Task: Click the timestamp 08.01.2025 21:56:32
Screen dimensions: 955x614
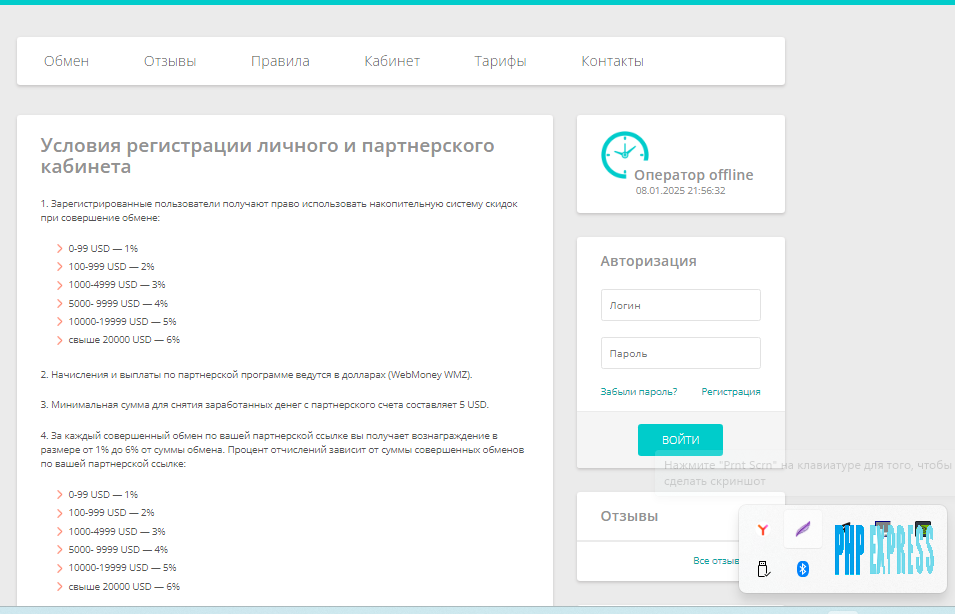Action: (x=680, y=191)
